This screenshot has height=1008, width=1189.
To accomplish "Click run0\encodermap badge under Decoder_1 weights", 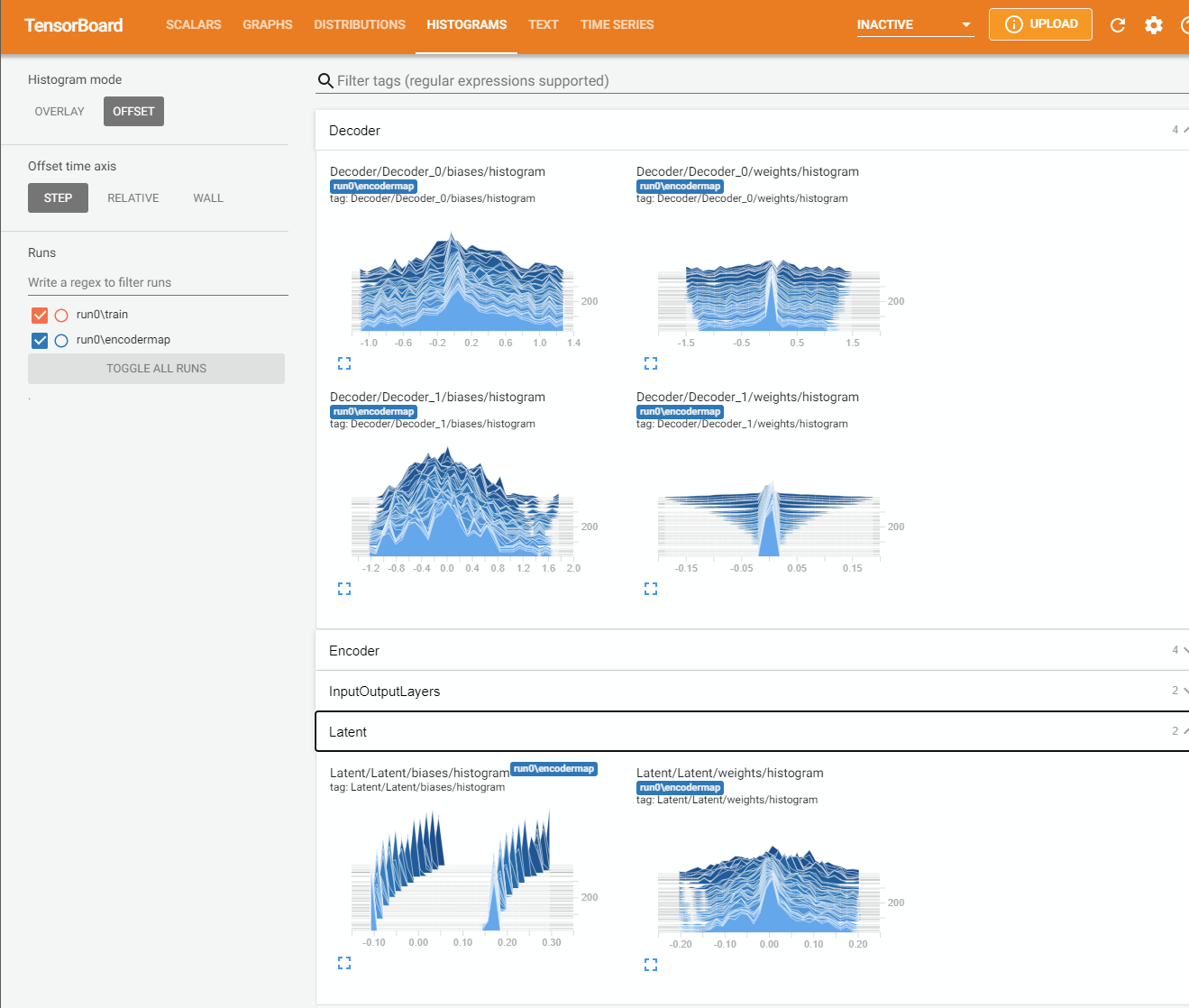I will click(x=680, y=412).
